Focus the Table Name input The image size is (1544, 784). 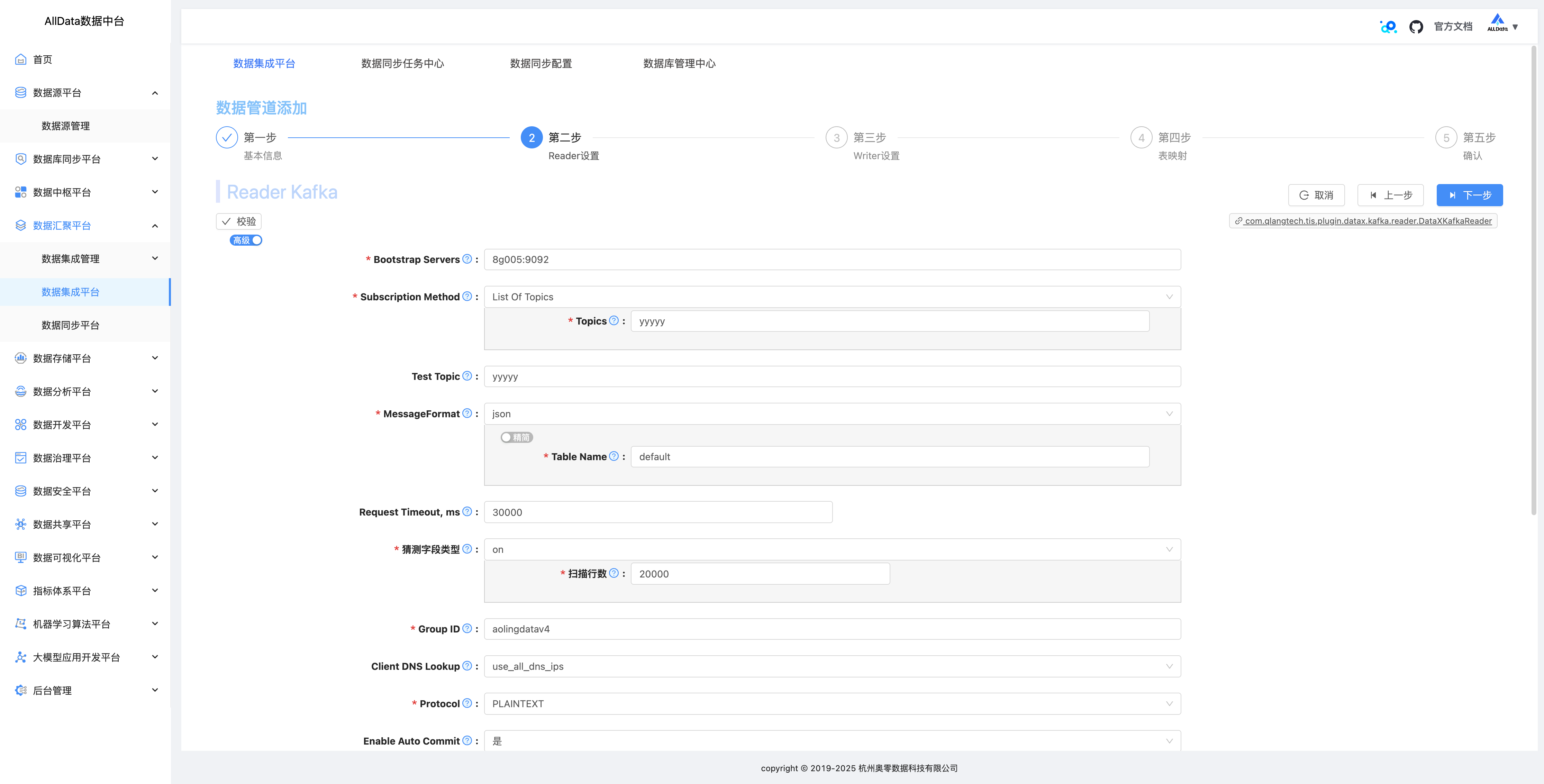coord(890,457)
